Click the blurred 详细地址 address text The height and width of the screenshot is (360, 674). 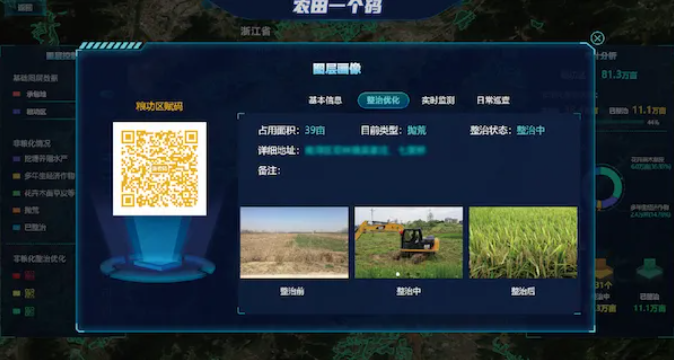pos(365,151)
